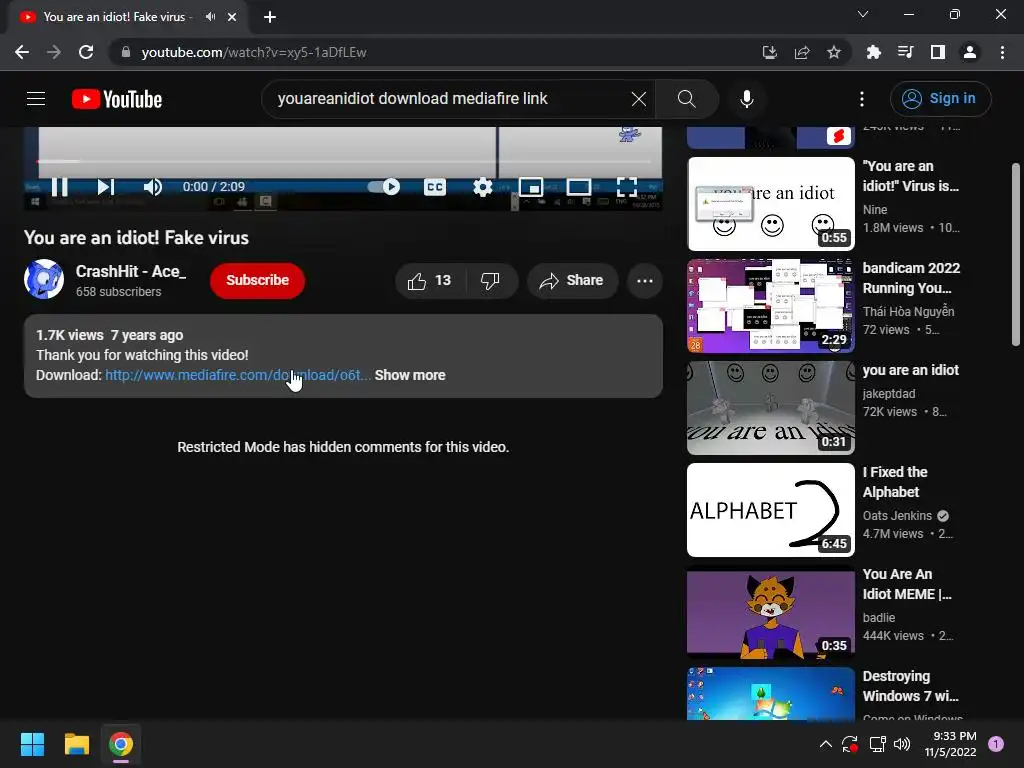This screenshot has width=1024, height=768.
Task: Expand description with Show more
Action: [410, 375]
